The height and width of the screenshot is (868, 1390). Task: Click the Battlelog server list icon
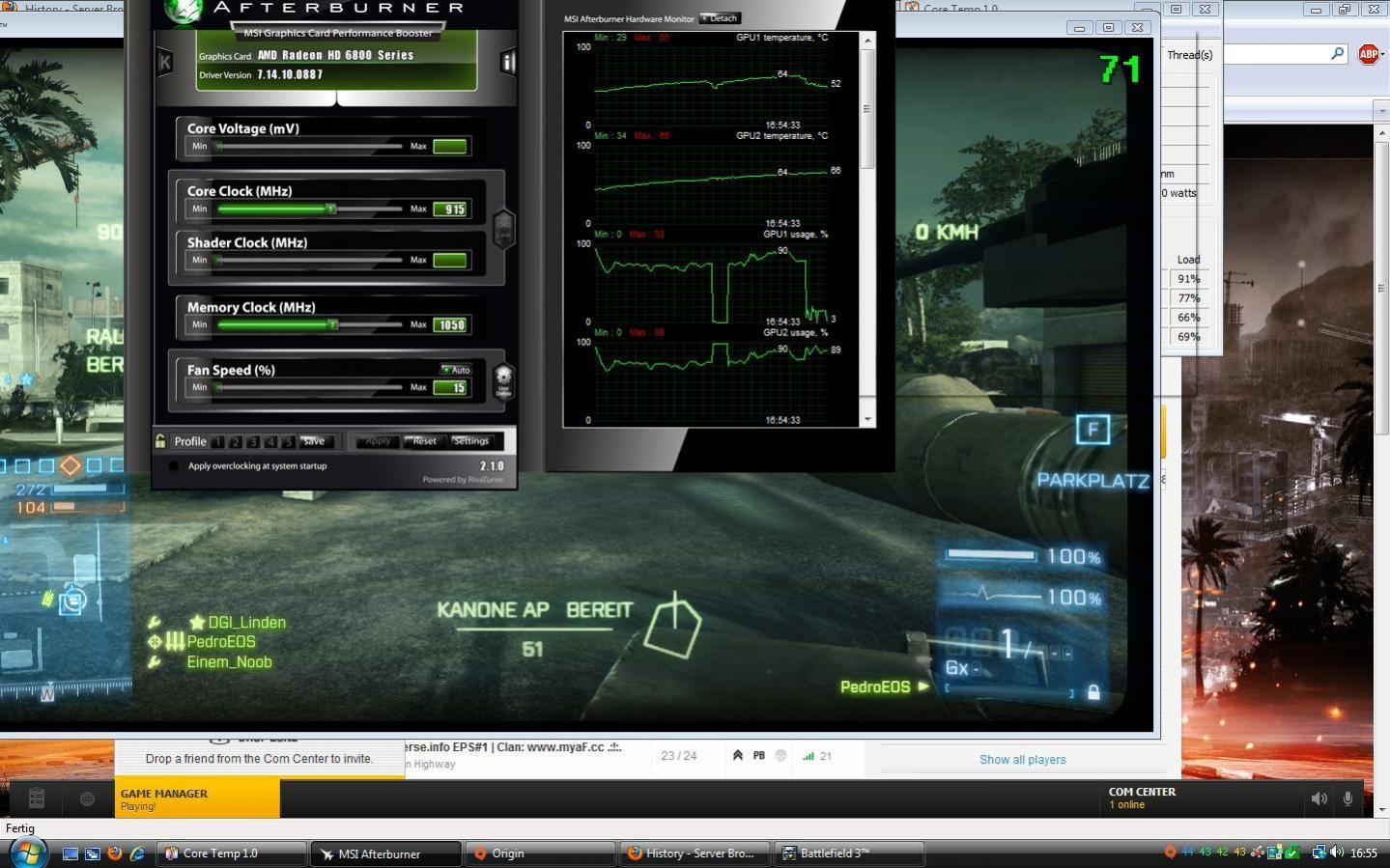37,798
